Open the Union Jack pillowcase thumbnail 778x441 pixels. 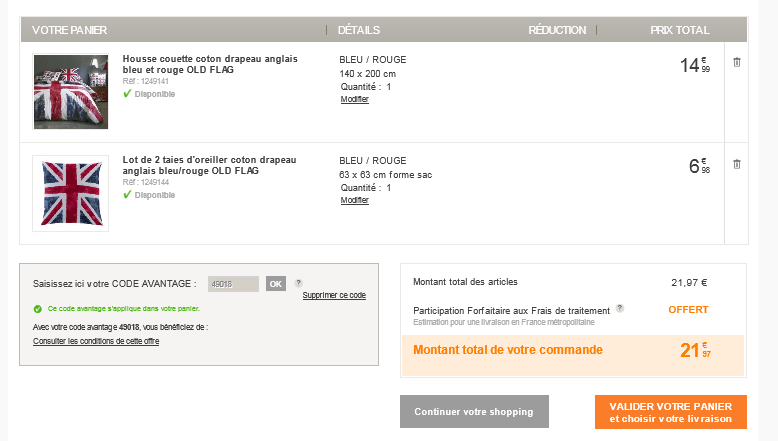[70, 193]
